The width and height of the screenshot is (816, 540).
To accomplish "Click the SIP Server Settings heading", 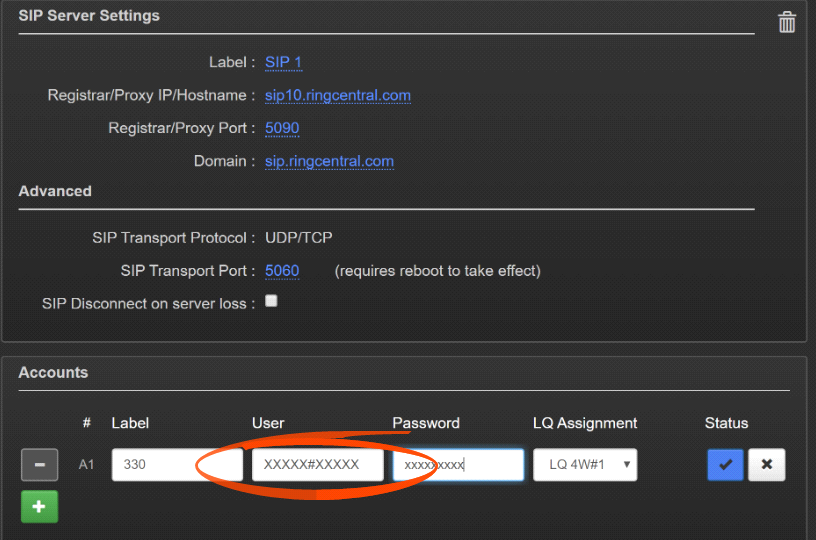I will [89, 16].
